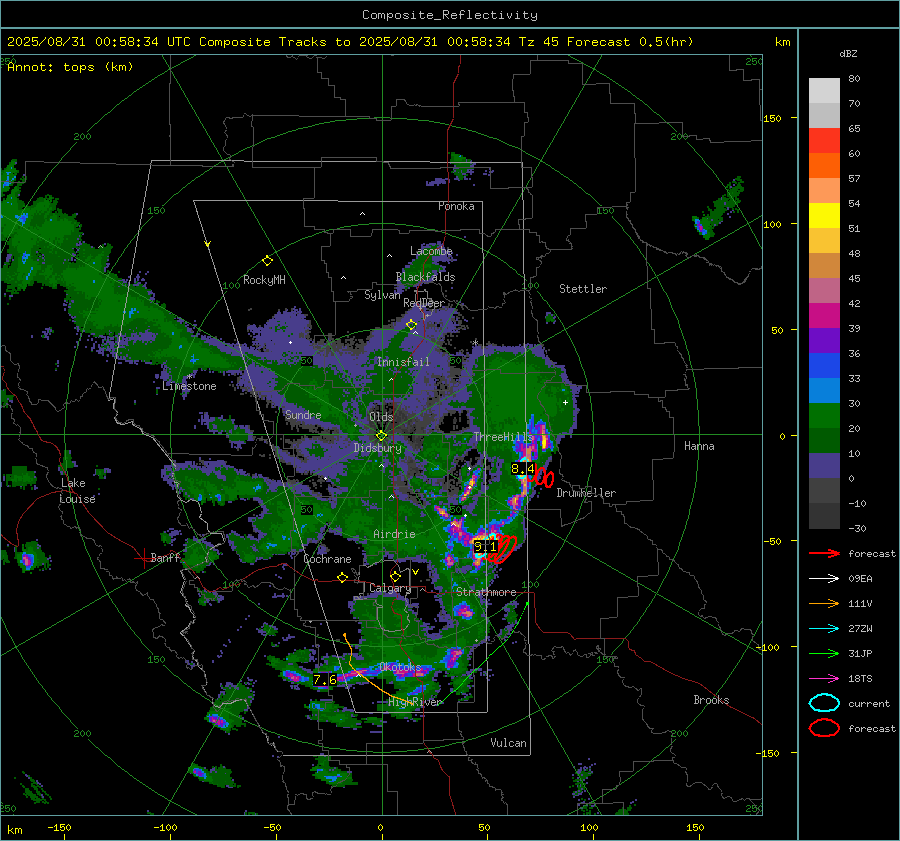Click the "Forecast 0.5(hr)" header text
This screenshot has height=841, width=900.
(630, 42)
